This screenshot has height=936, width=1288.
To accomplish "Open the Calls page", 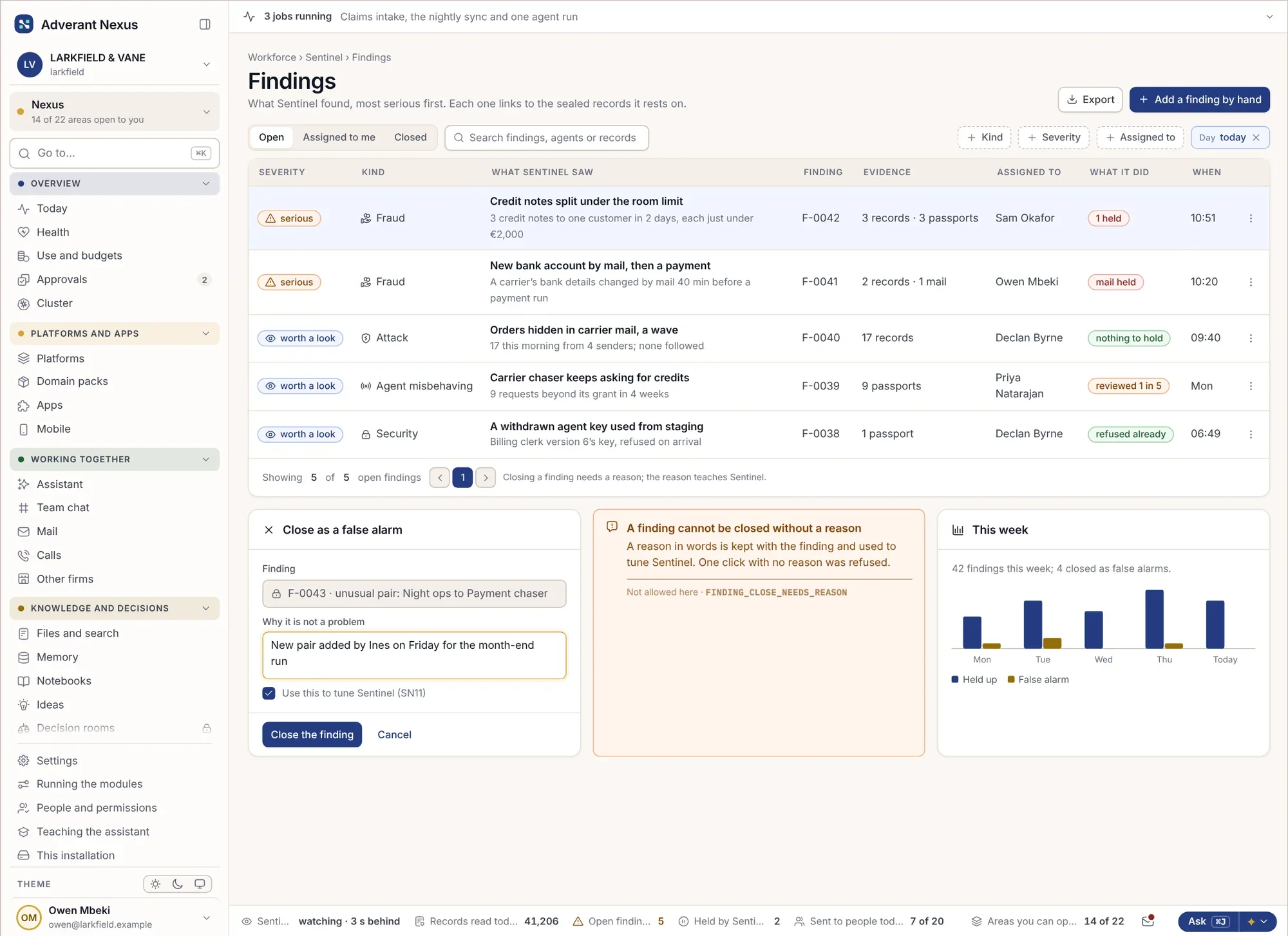I will click(x=115, y=556).
